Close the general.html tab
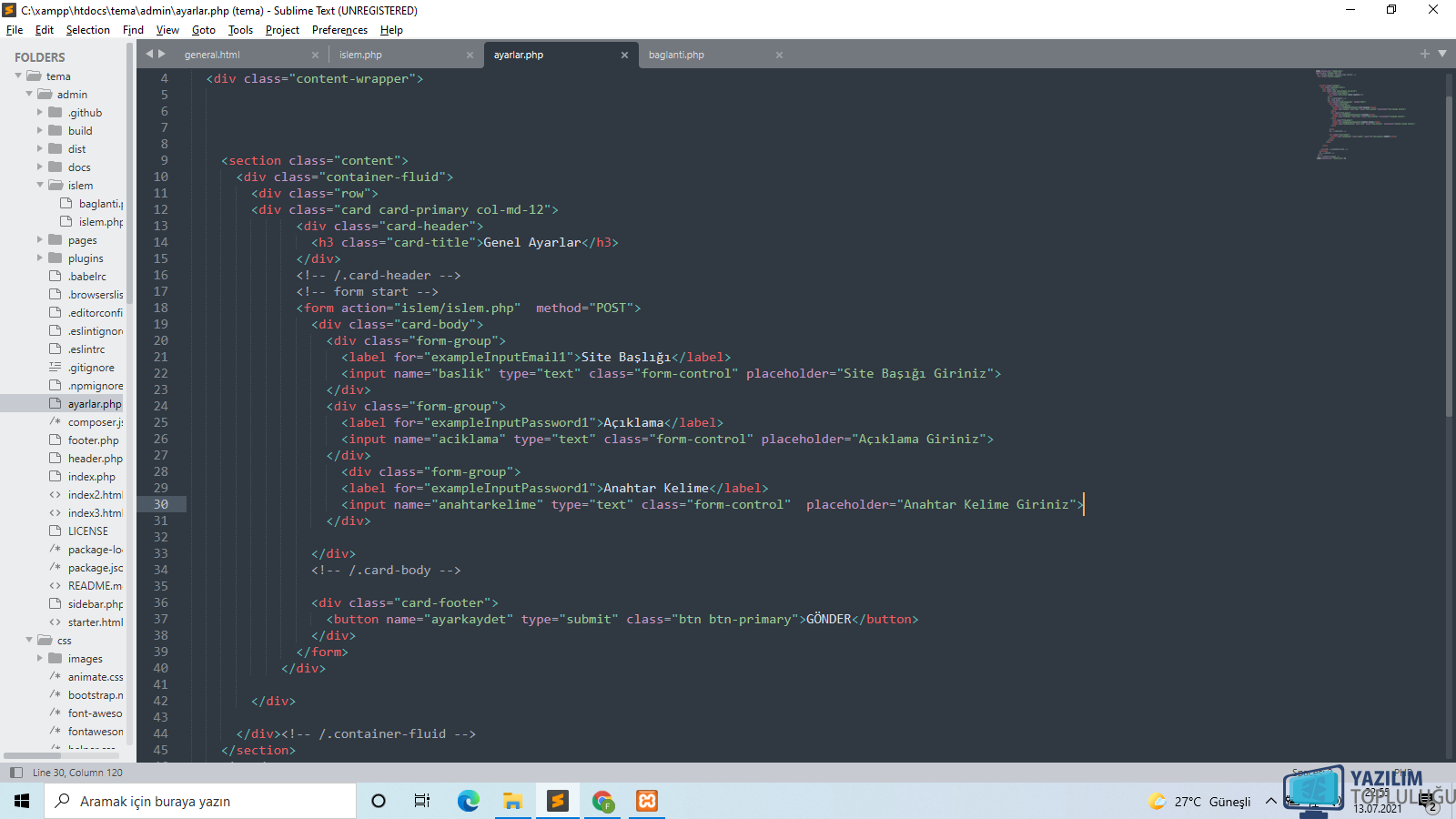This screenshot has height=819, width=1456. pos(315,55)
